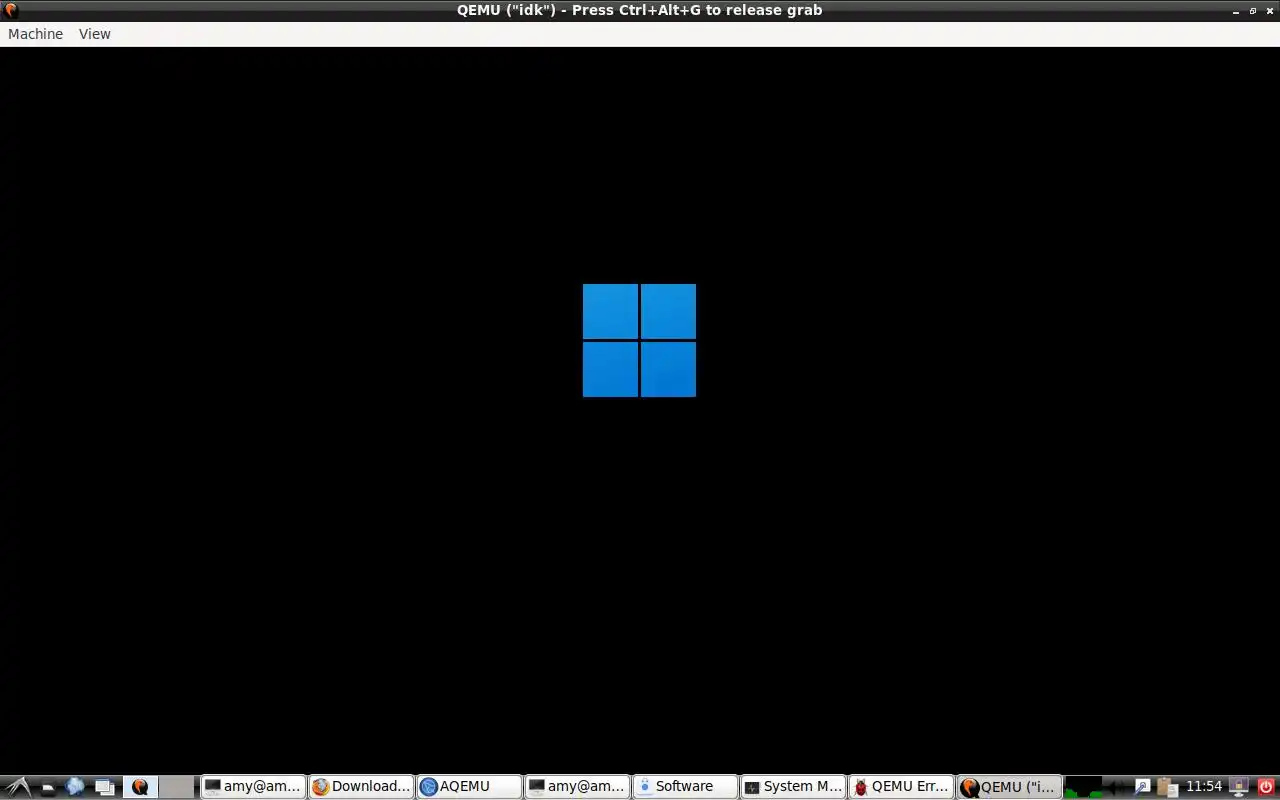Image resolution: width=1280 pixels, height=800 pixels.
Task: Switch to the AQEMU taskbar window
Action: [x=469, y=787]
